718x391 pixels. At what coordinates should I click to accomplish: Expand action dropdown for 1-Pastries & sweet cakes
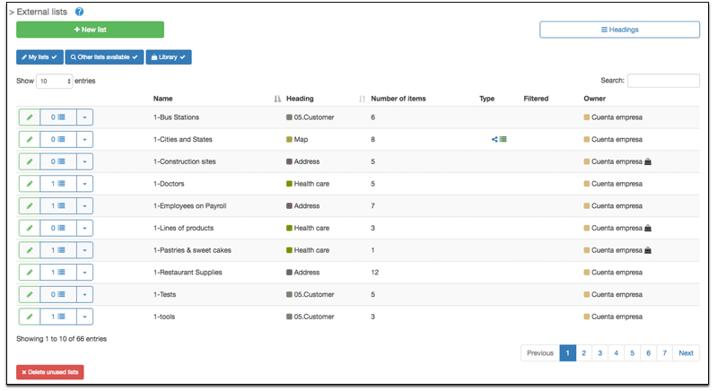[85, 250]
